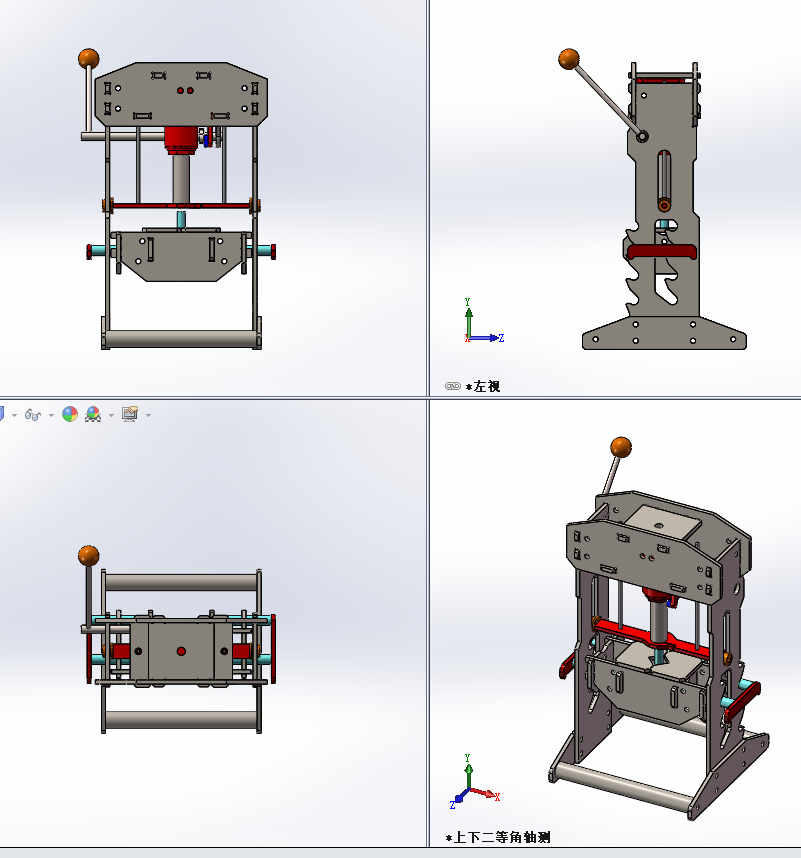The width and height of the screenshot is (801, 858).
Task: Select the red cylinder in the top-left view
Action: [182, 140]
